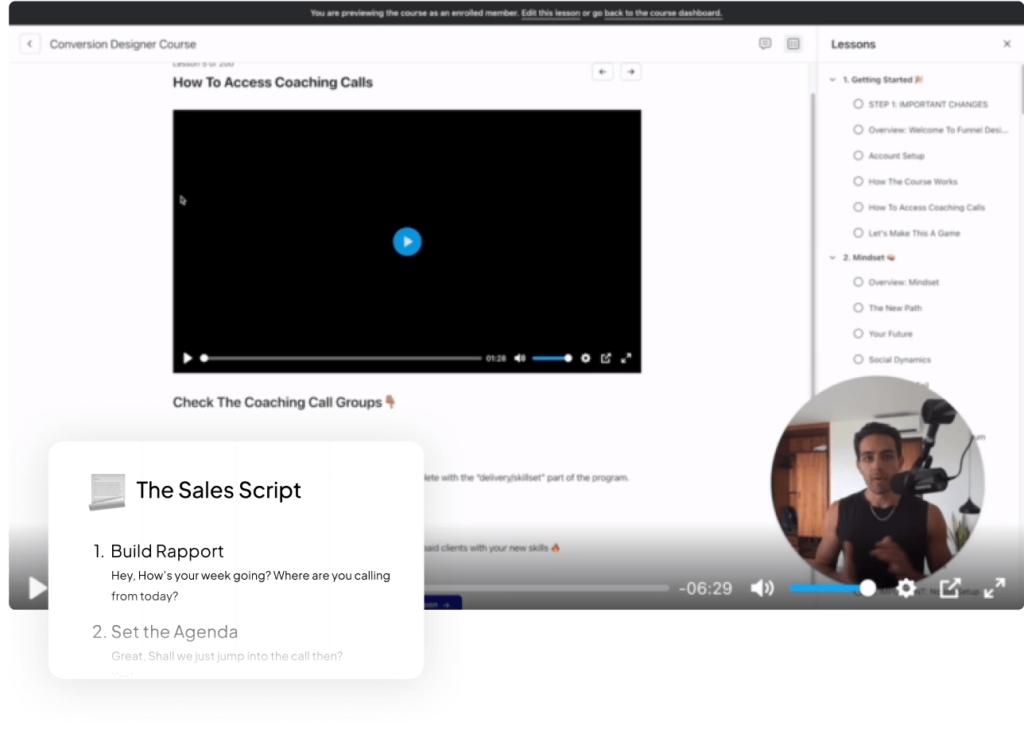Collapse the 2. Mindset section
This screenshot has height=730, width=1024.
pos(832,257)
